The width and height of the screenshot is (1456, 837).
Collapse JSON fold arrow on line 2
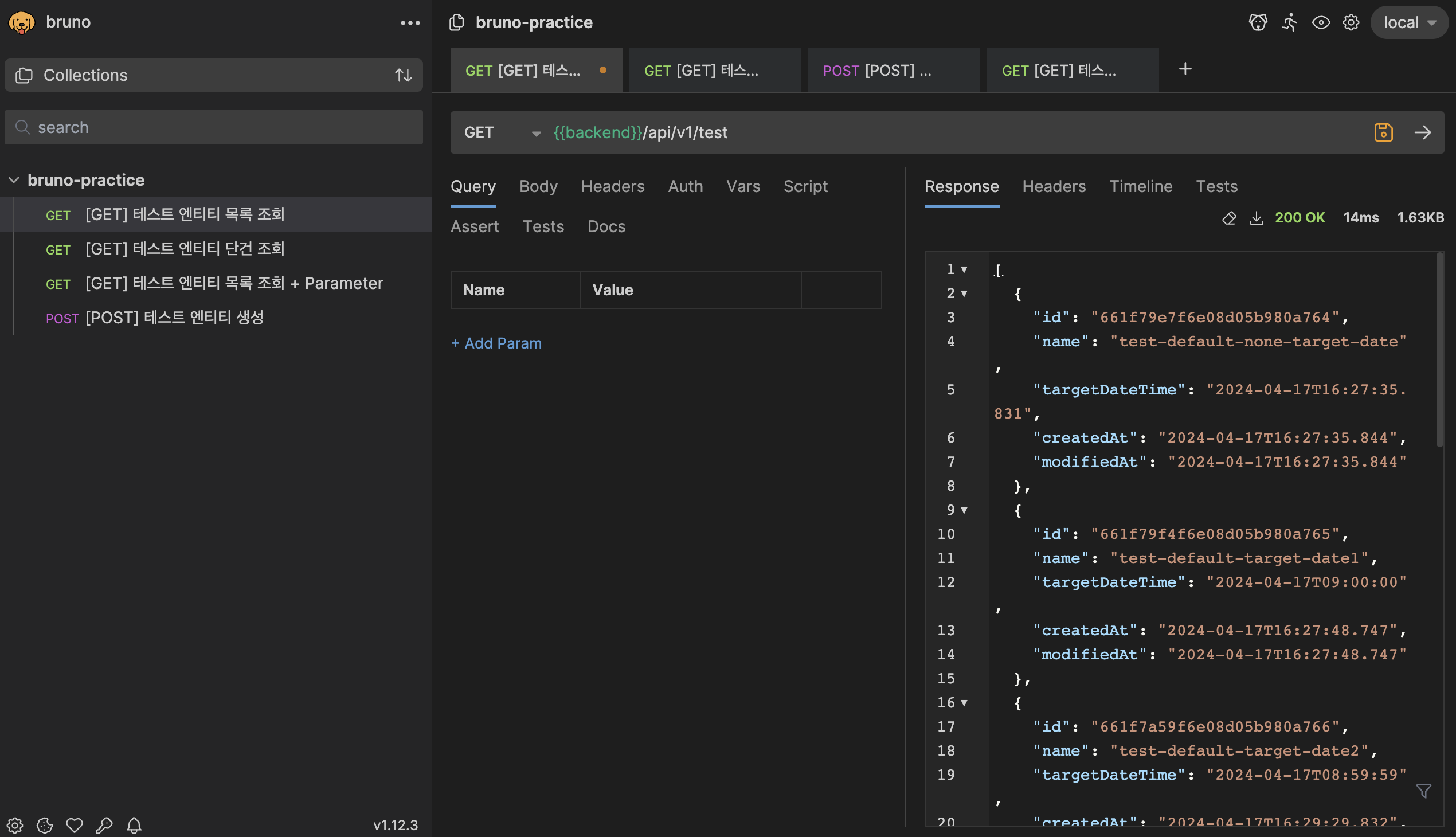click(x=964, y=294)
